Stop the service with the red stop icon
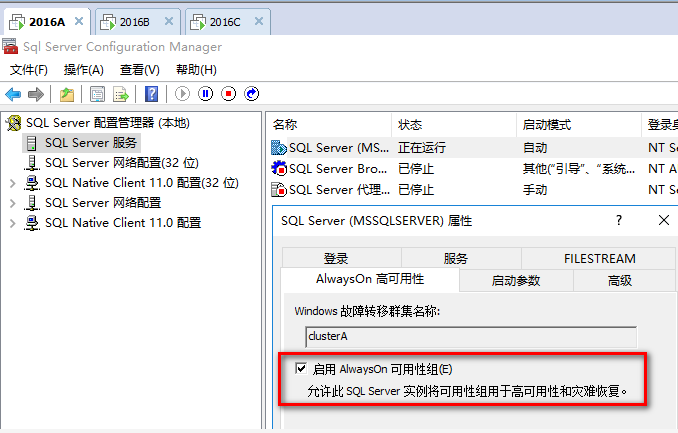678x433 pixels. coord(228,94)
